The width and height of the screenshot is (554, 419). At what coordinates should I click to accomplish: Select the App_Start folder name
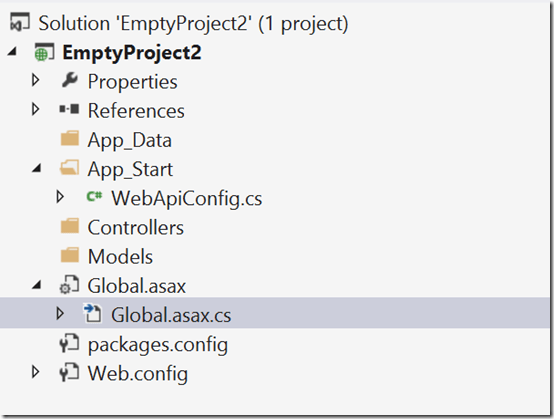coord(130,170)
